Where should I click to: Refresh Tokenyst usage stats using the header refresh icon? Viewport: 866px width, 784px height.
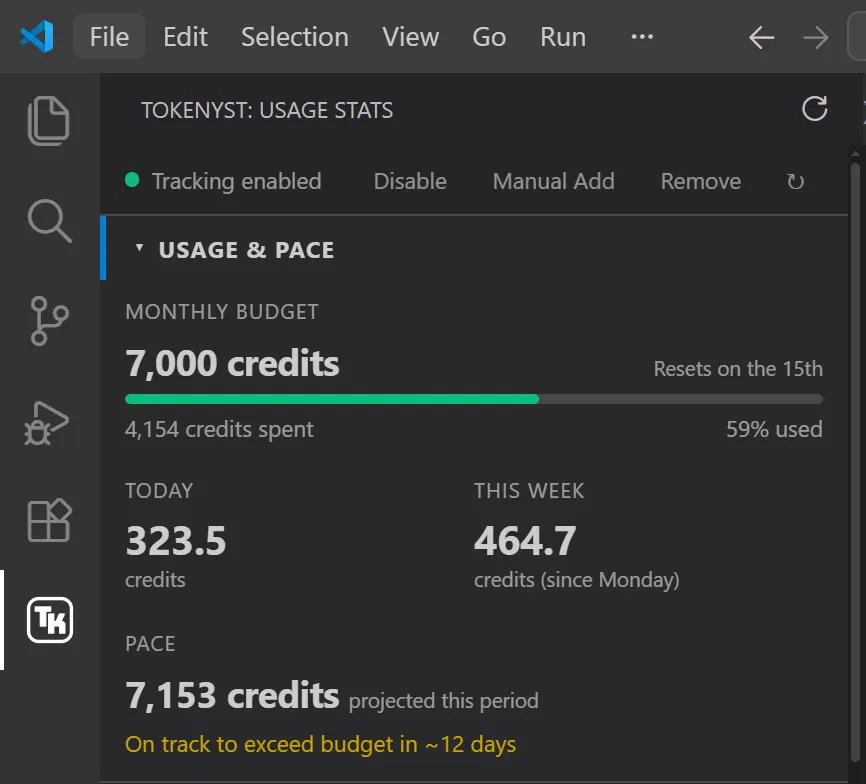(x=814, y=109)
